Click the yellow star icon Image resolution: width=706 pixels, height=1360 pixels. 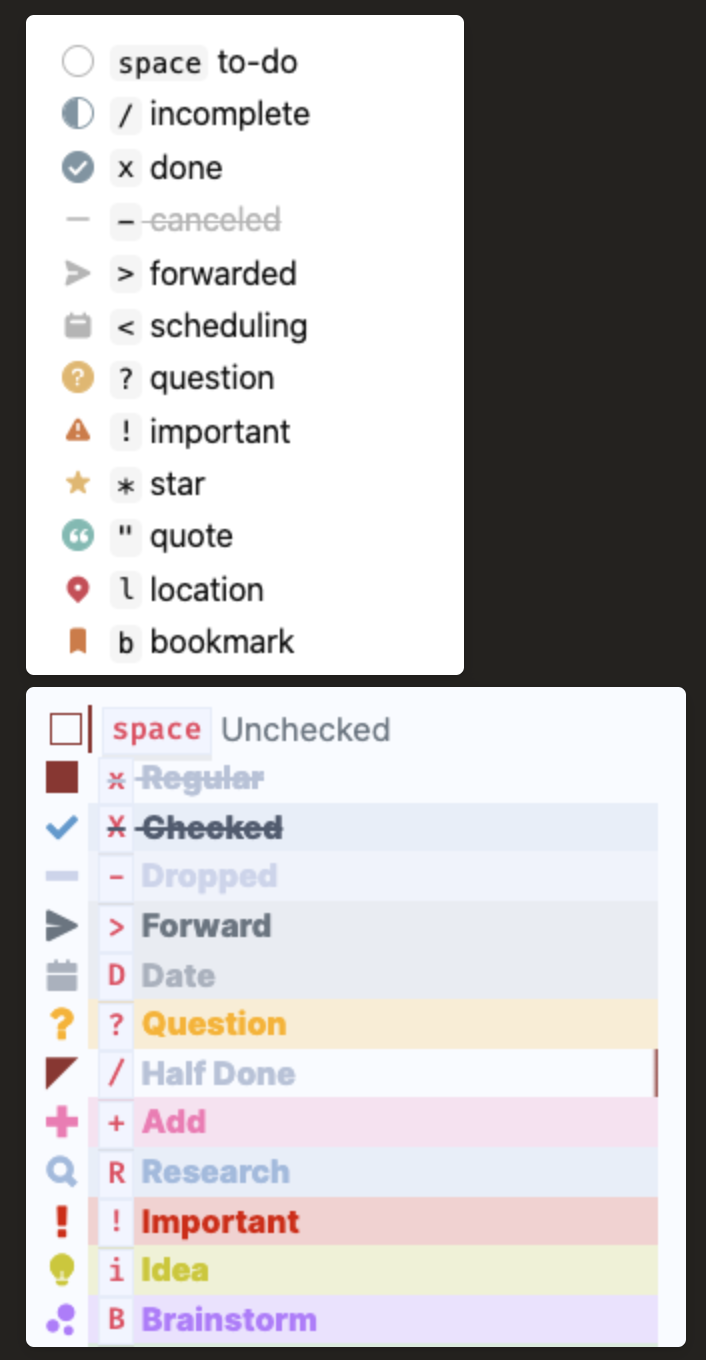pyautogui.click(x=77, y=484)
